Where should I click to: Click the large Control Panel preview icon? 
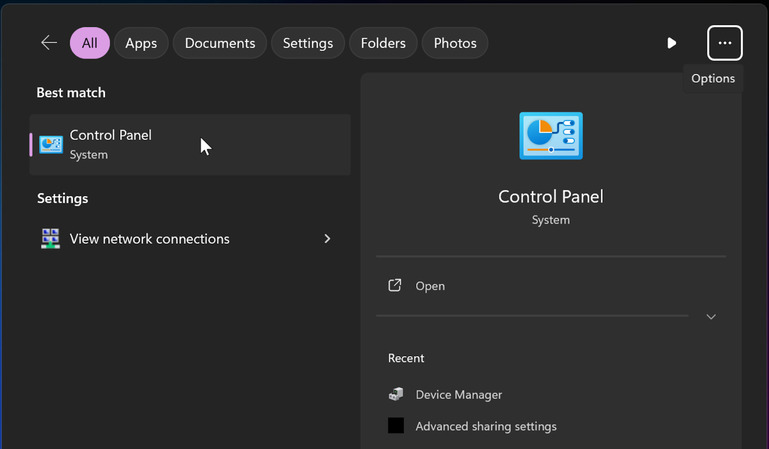click(x=551, y=136)
